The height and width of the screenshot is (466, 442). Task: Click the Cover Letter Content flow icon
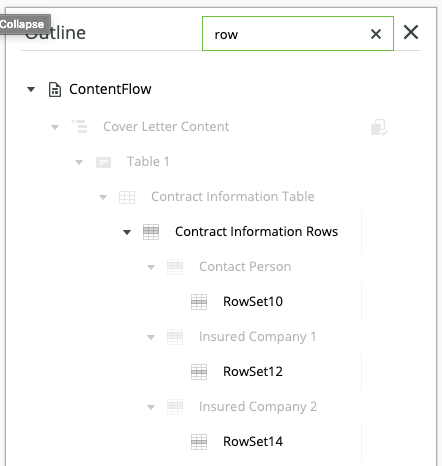click(79, 127)
